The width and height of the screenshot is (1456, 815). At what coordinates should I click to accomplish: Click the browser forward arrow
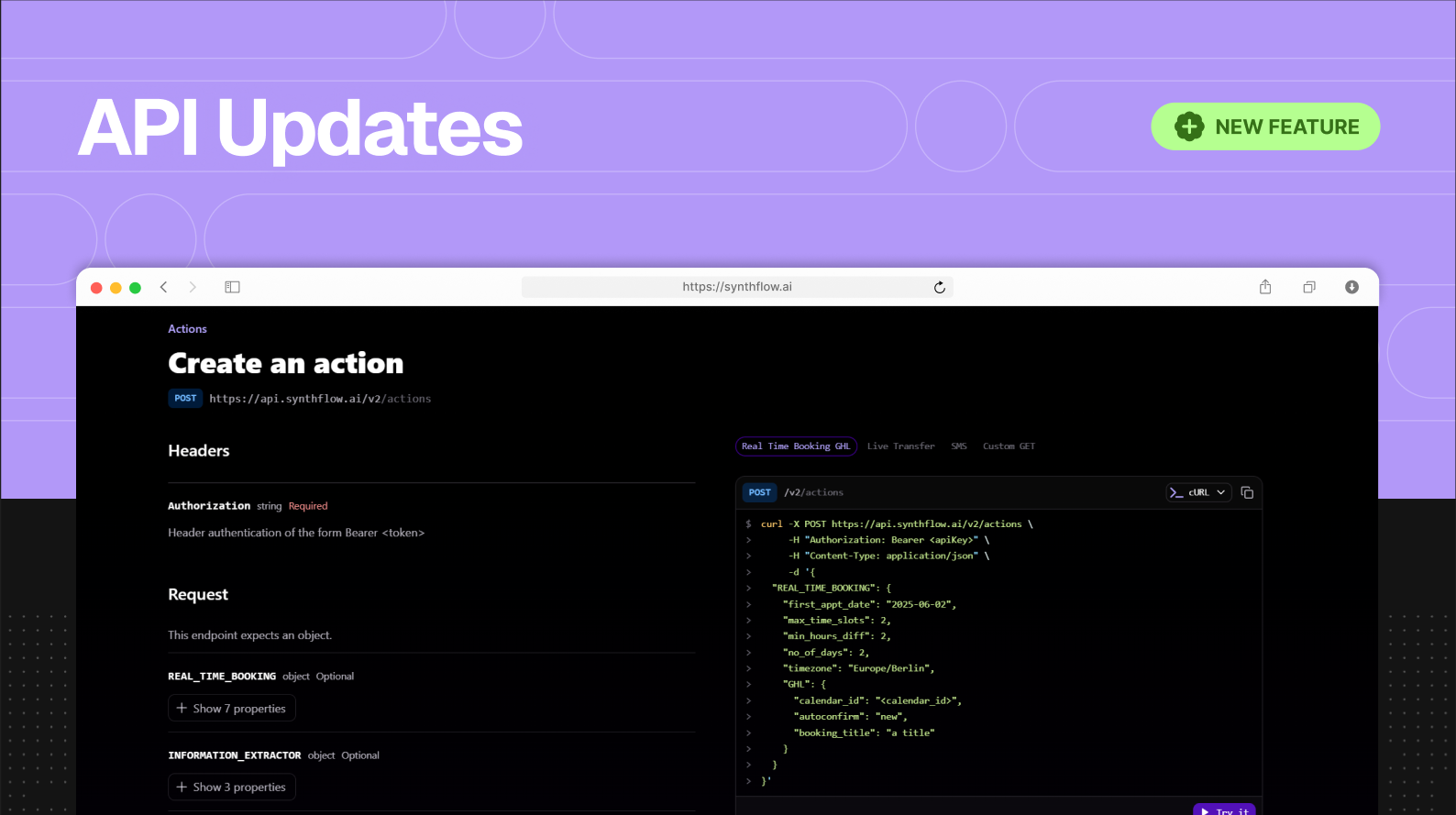point(193,287)
